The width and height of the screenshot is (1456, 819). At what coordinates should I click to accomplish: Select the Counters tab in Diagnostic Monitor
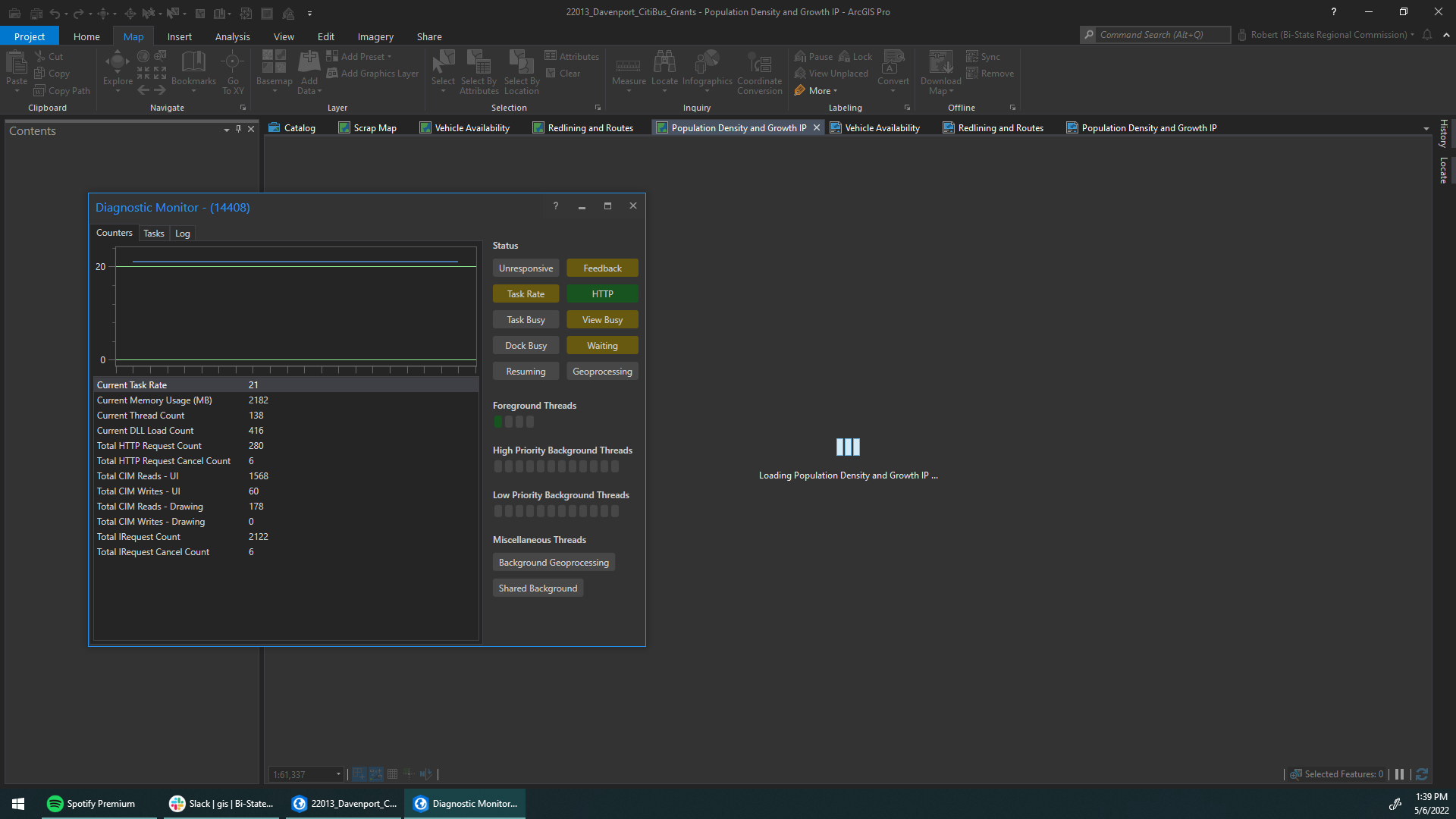point(114,232)
